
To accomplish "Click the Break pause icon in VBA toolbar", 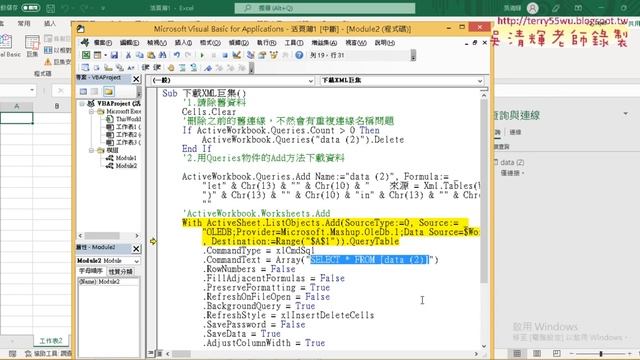I will 213,55.
